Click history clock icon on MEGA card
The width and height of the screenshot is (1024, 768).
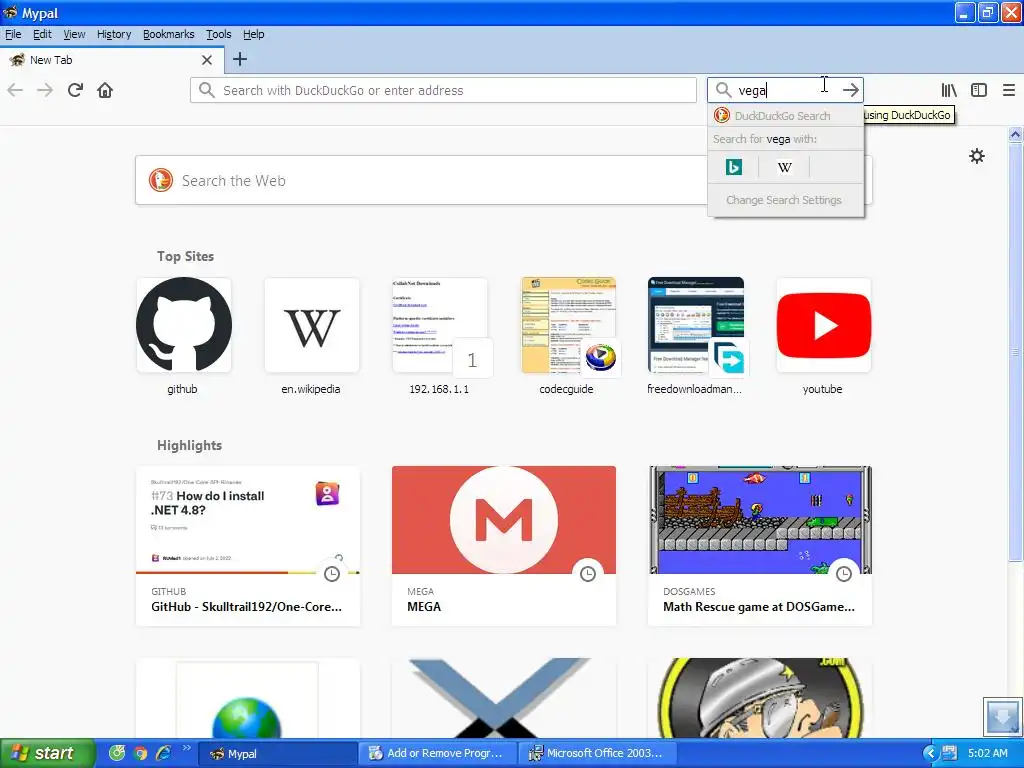pos(588,573)
